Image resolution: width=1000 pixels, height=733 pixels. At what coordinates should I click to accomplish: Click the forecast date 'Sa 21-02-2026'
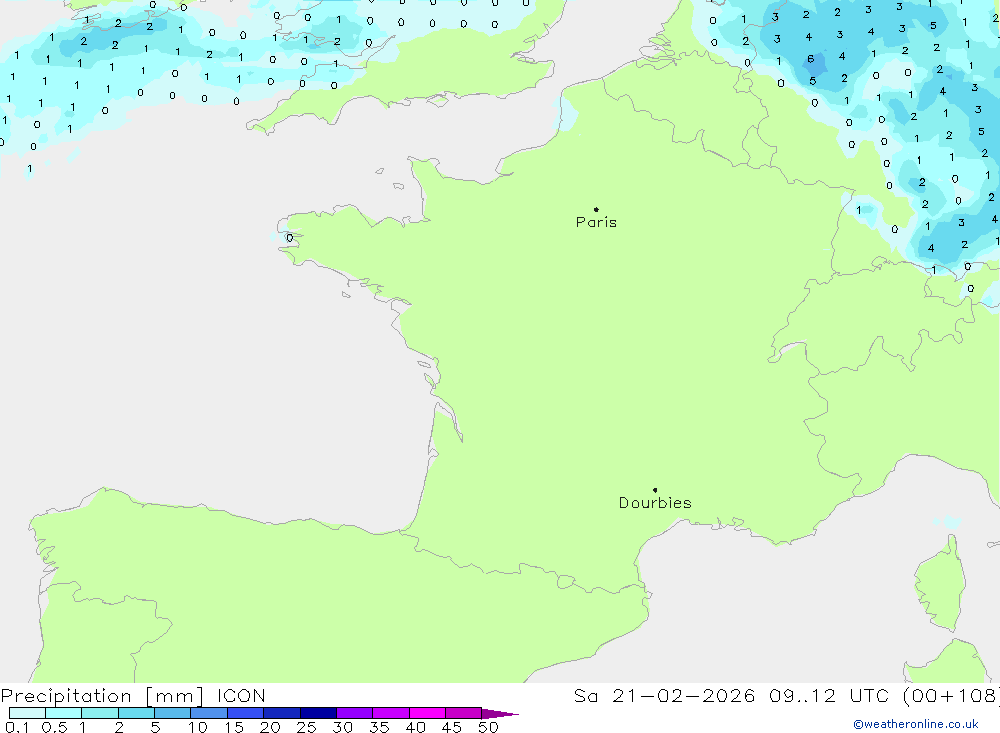tap(664, 696)
